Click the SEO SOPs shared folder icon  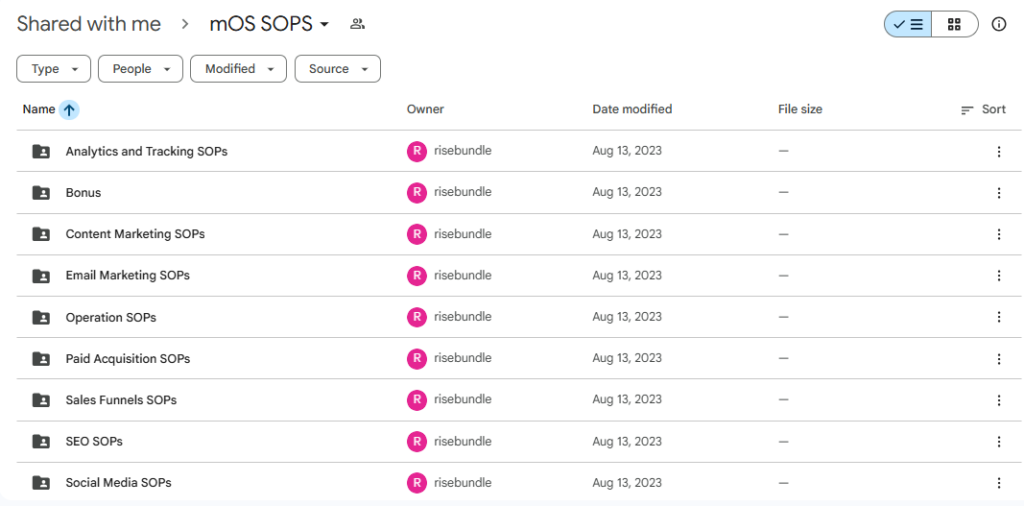click(41, 441)
